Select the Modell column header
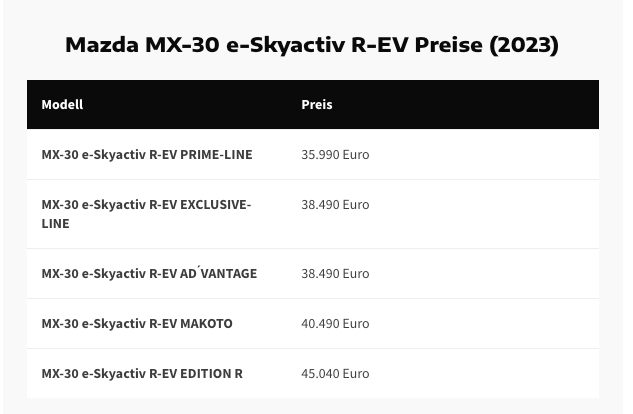633x414 pixels. tap(62, 105)
